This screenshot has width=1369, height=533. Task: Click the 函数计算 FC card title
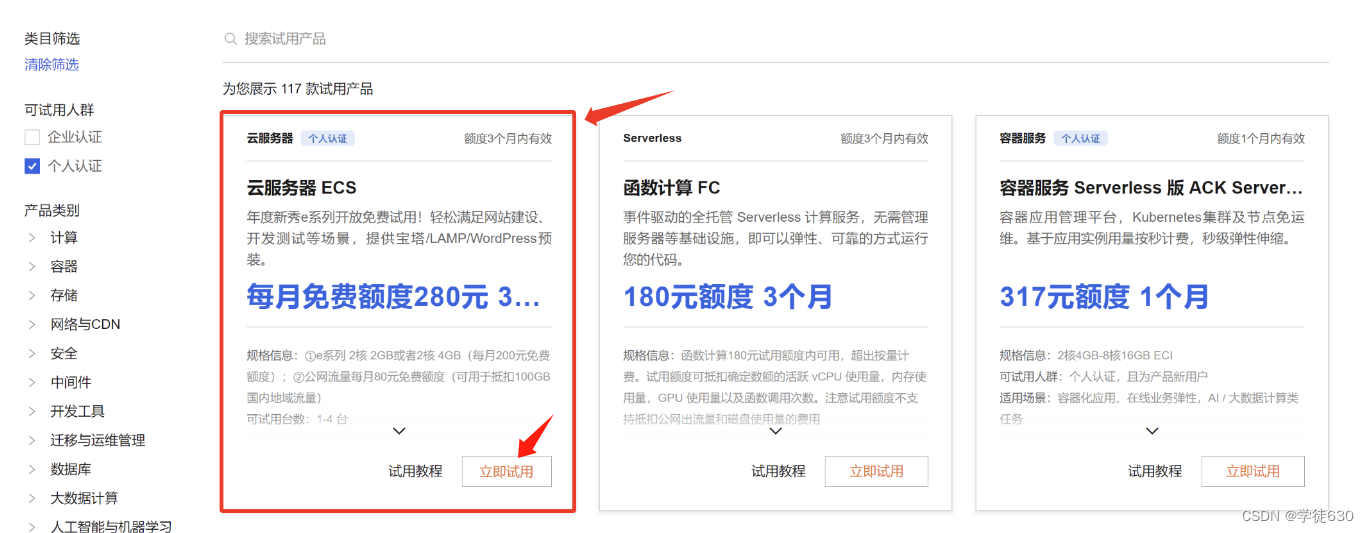pyautogui.click(x=671, y=188)
